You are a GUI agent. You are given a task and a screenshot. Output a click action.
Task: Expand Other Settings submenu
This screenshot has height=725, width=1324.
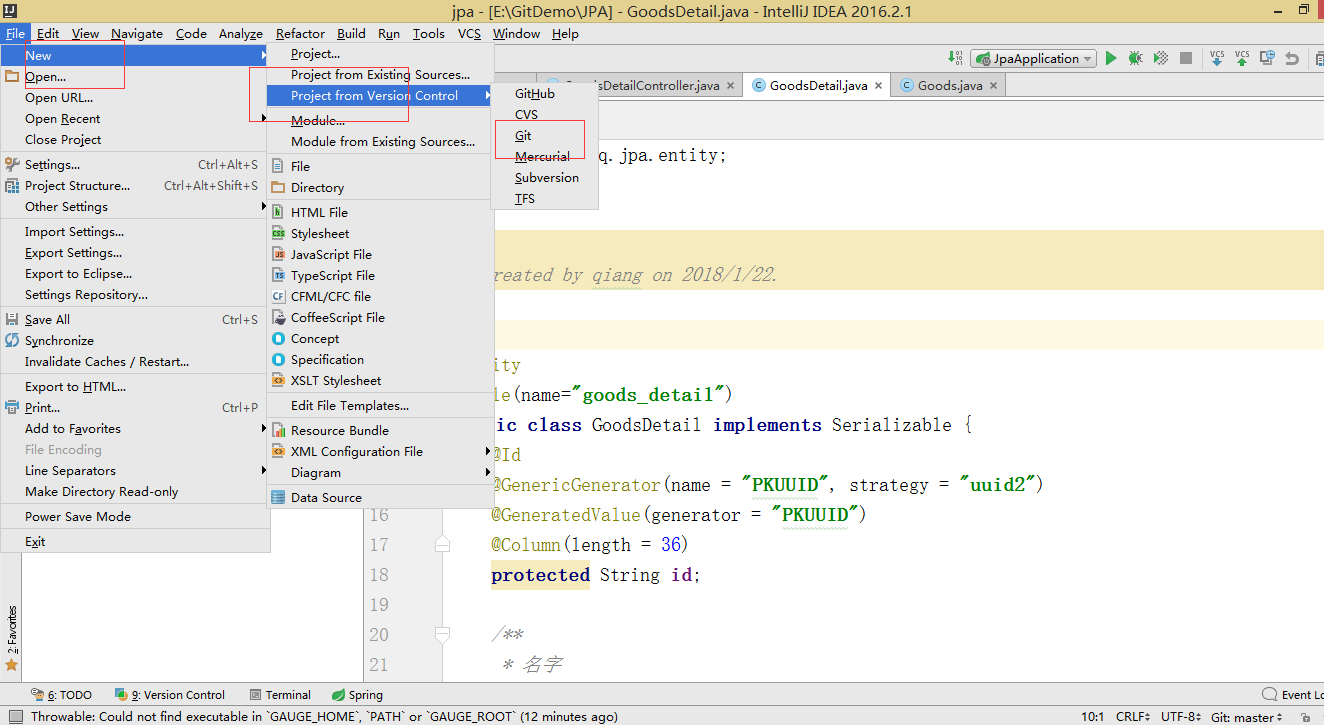click(x=135, y=207)
